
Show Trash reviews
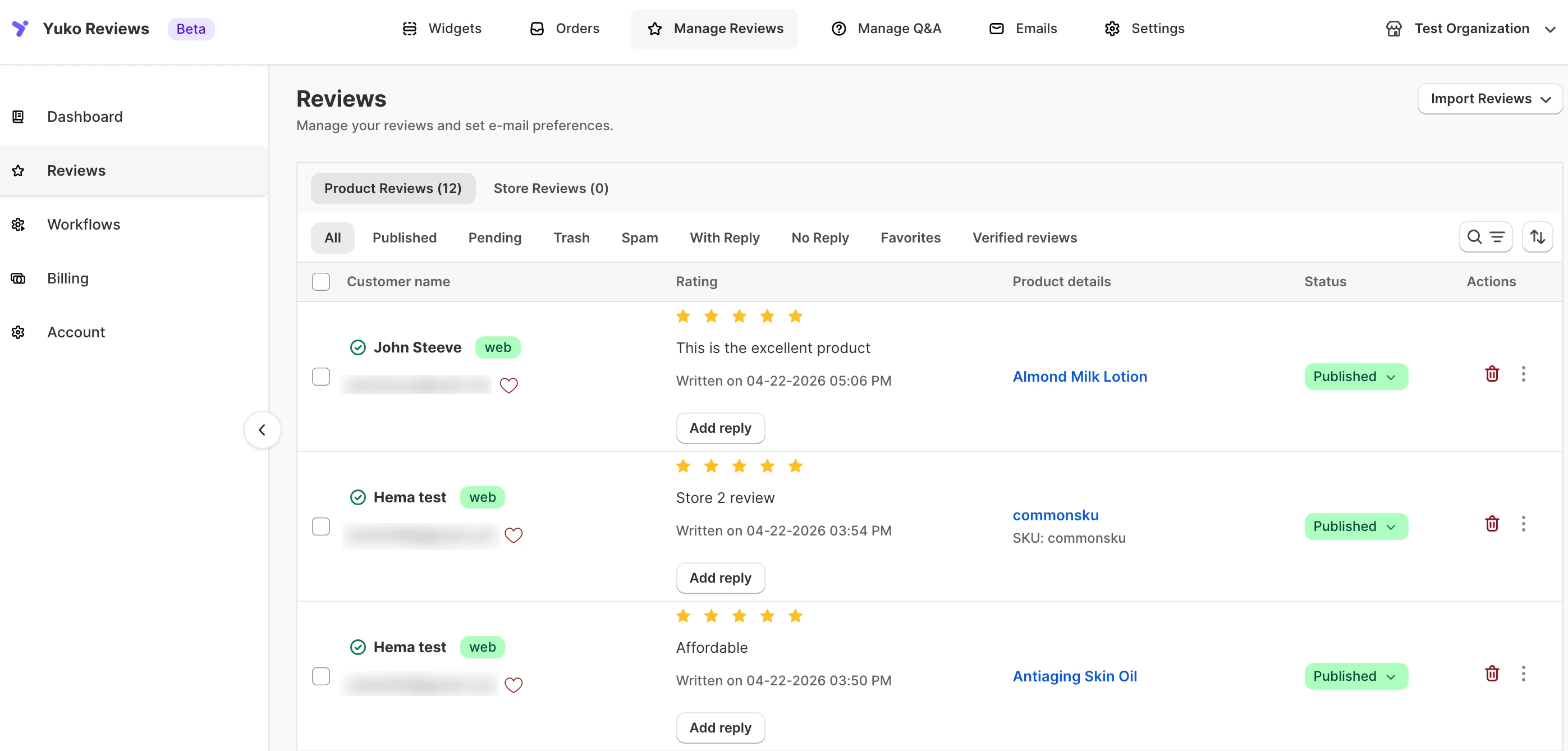[x=571, y=237]
